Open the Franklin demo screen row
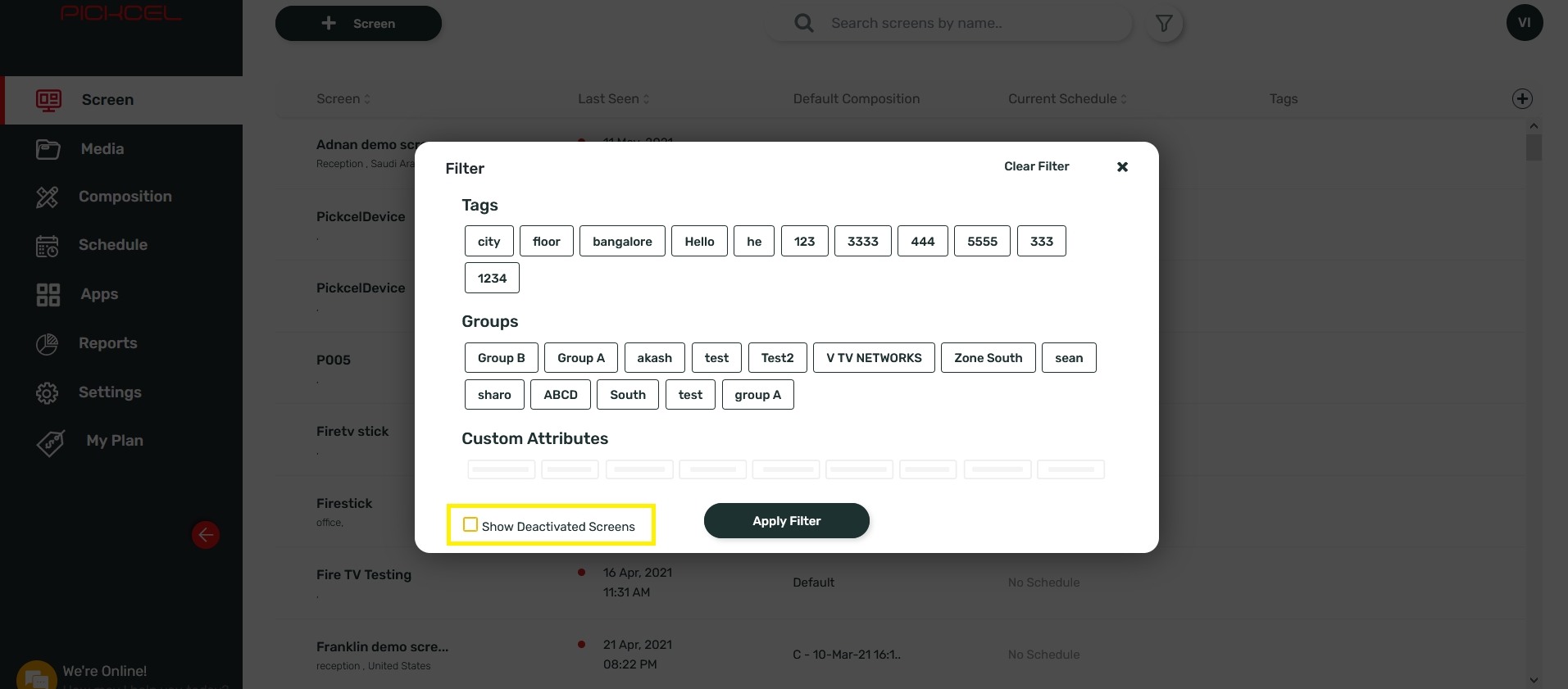Image resolution: width=1568 pixels, height=689 pixels. coord(902,655)
